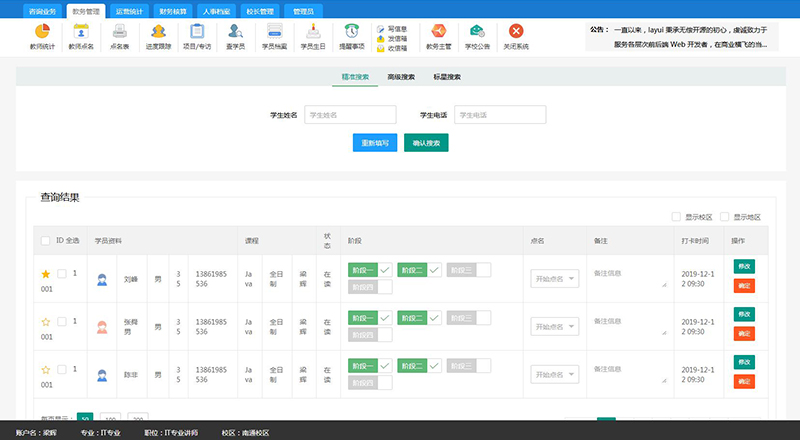Toggle 阶段三 switch in 刘峰's row
This screenshot has width=800, height=440.
click(469, 269)
